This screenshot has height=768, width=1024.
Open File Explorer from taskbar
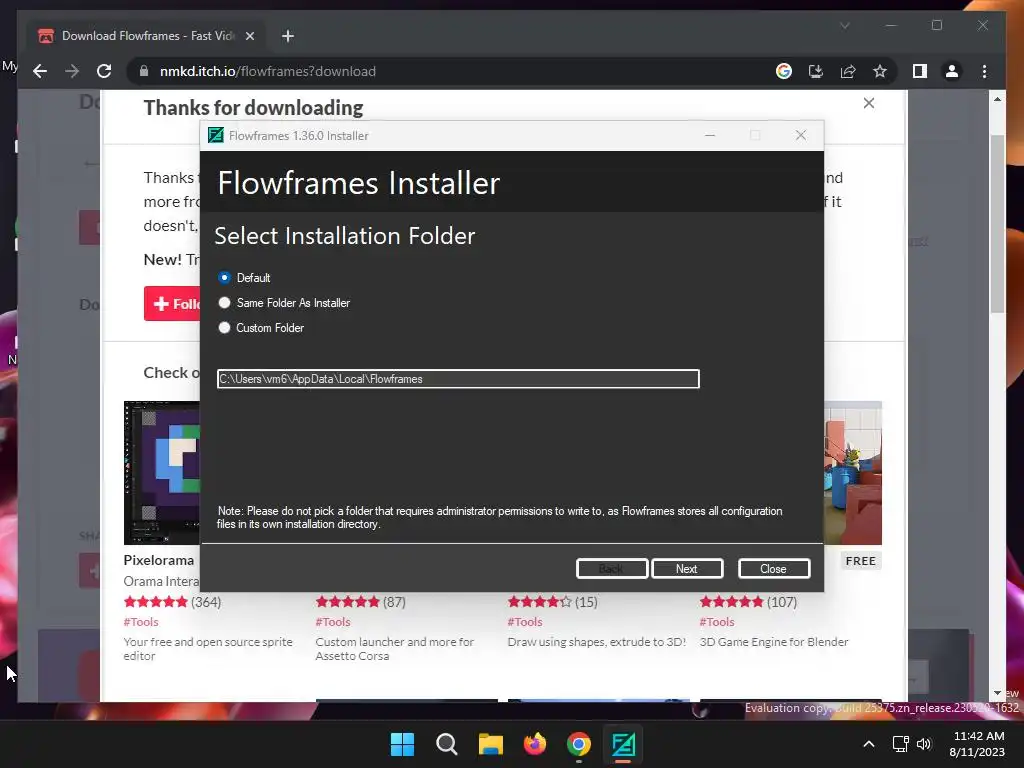point(490,744)
